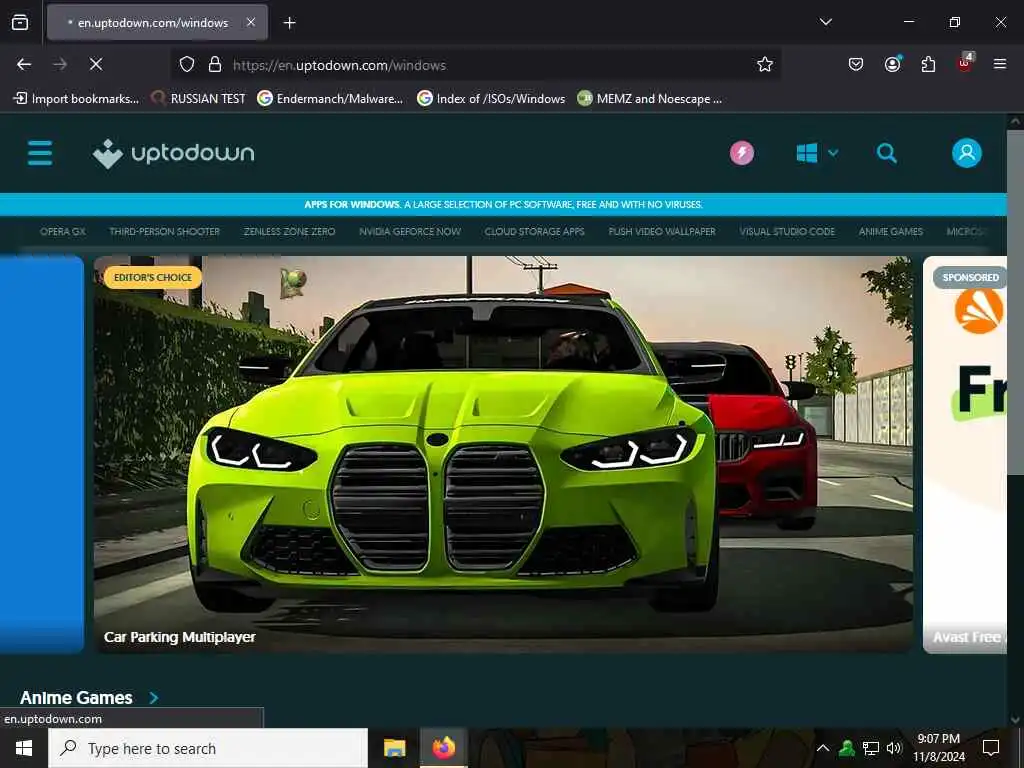This screenshot has width=1024, height=768.
Task: Open the Car Parking Multiplayer featured banner
Action: pyautogui.click(x=503, y=455)
